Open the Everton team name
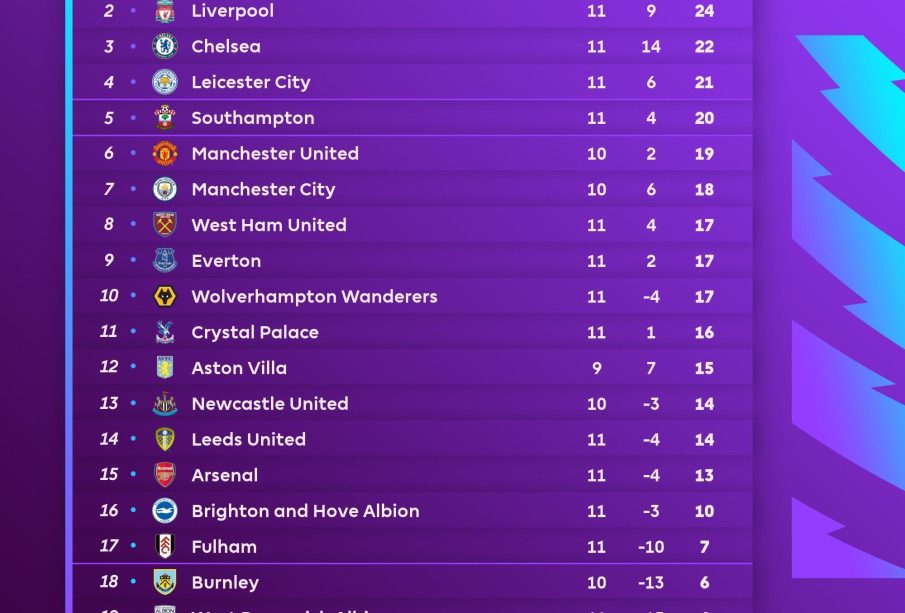 (226, 261)
